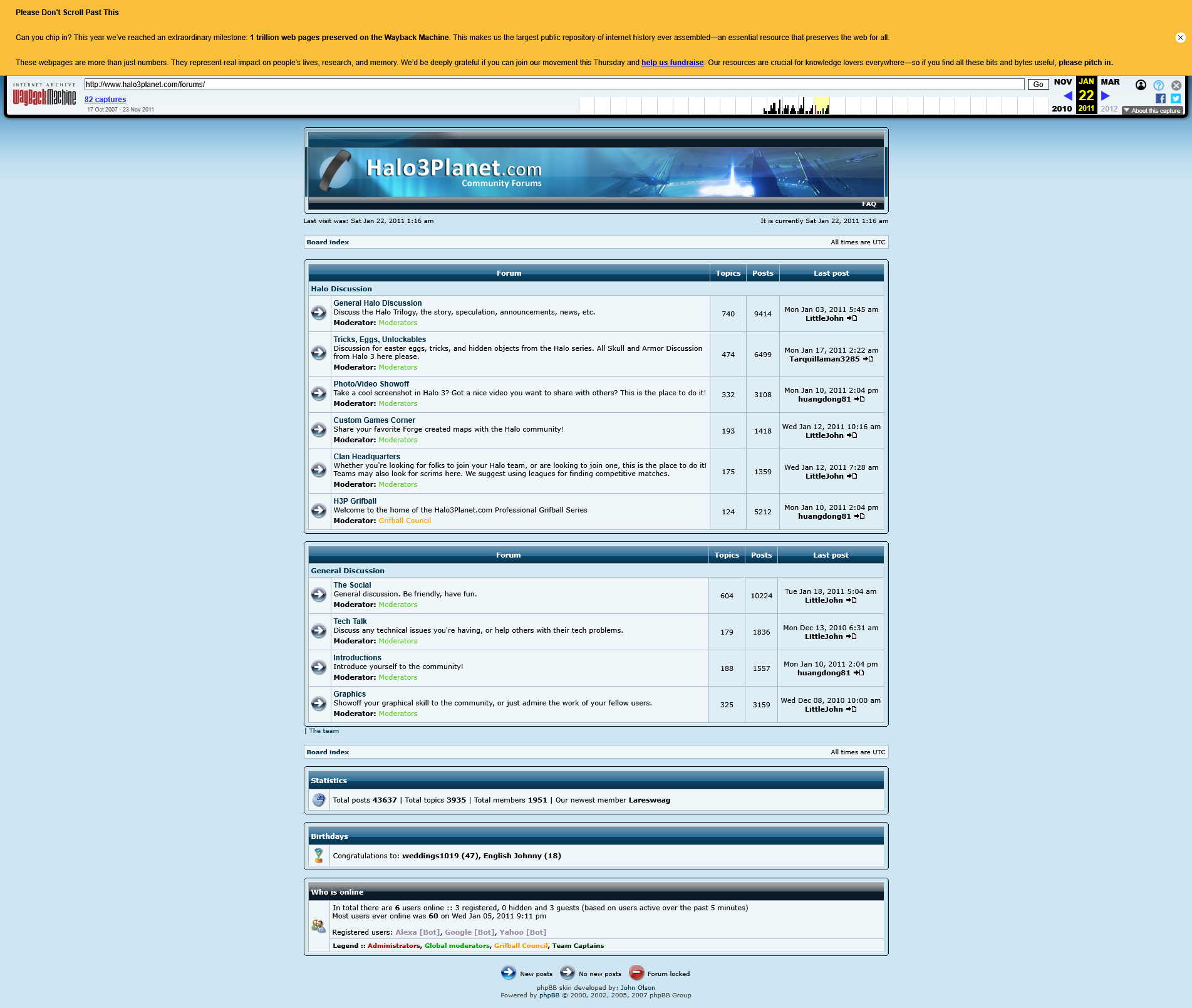Image resolution: width=1192 pixels, height=1008 pixels.
Task: Open Grifball Council moderator group of H3P Grifball
Action: click(x=405, y=521)
